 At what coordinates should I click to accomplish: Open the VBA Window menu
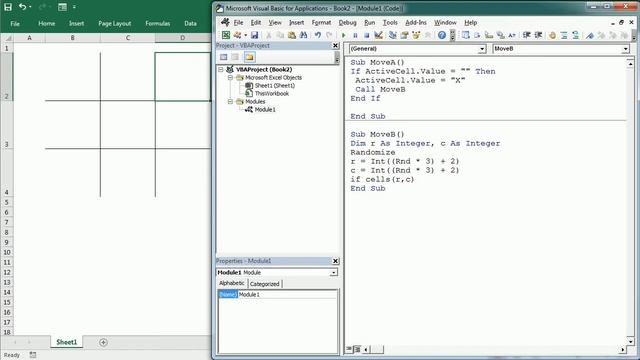pyautogui.click(x=445, y=23)
